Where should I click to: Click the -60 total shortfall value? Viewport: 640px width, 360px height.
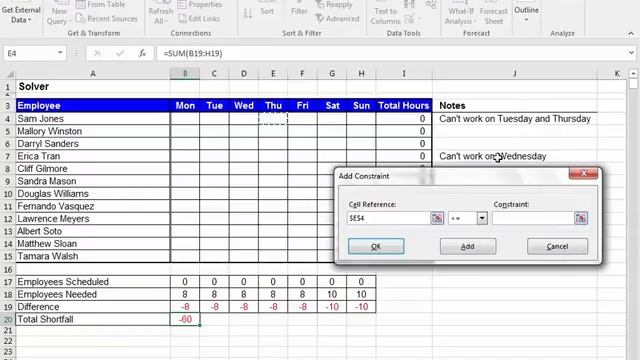185,320
